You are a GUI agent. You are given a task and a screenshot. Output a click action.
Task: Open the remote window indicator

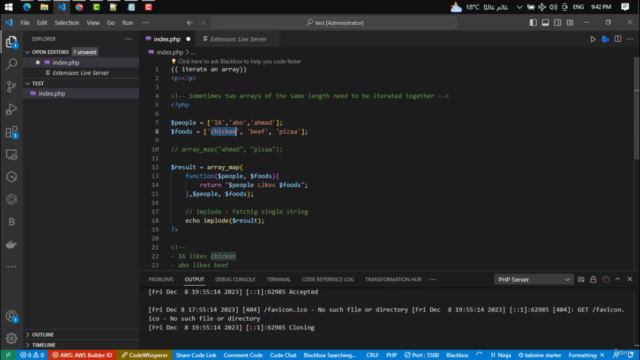[x=8, y=355]
